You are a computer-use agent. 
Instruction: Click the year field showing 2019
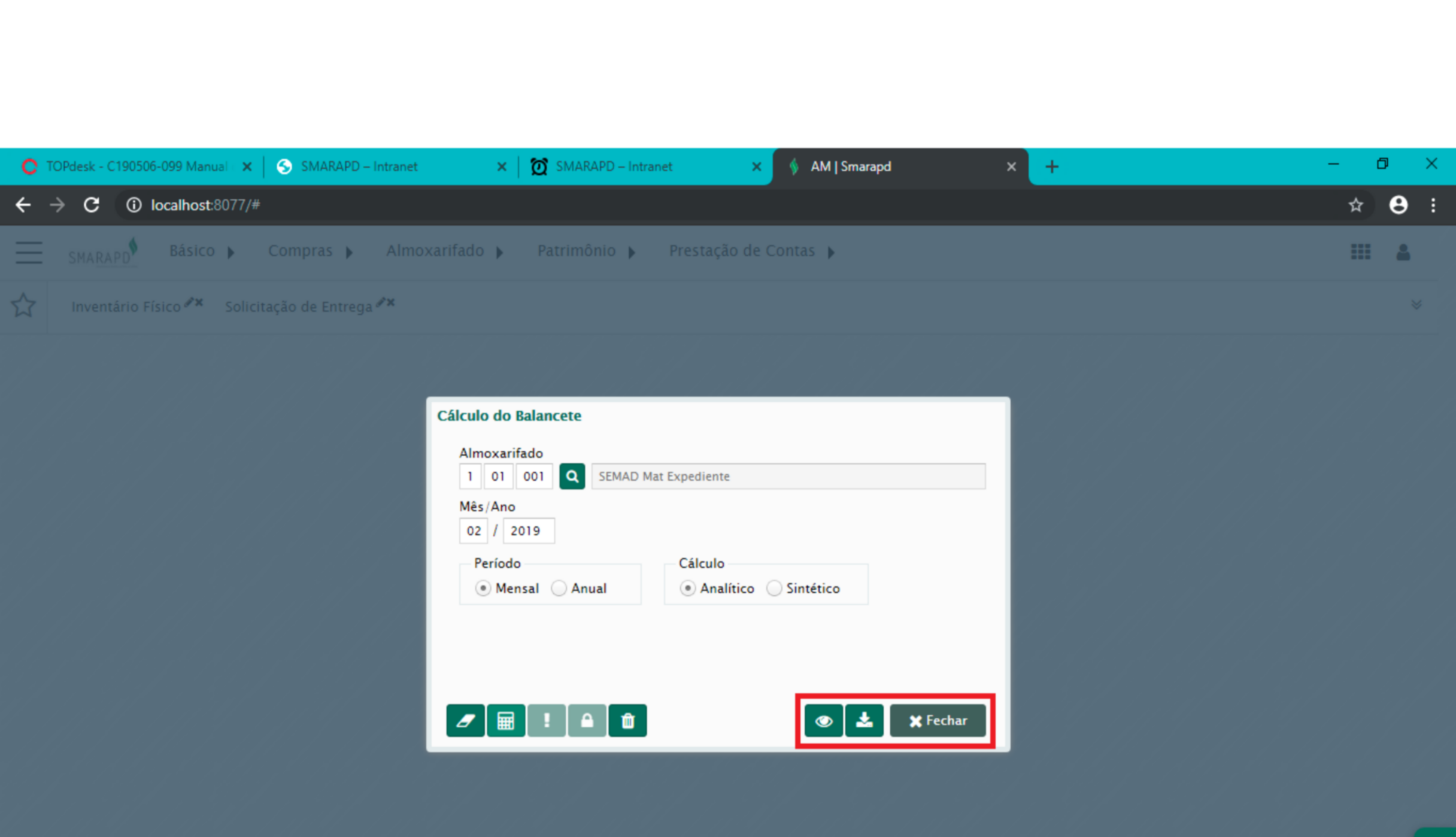tap(529, 531)
